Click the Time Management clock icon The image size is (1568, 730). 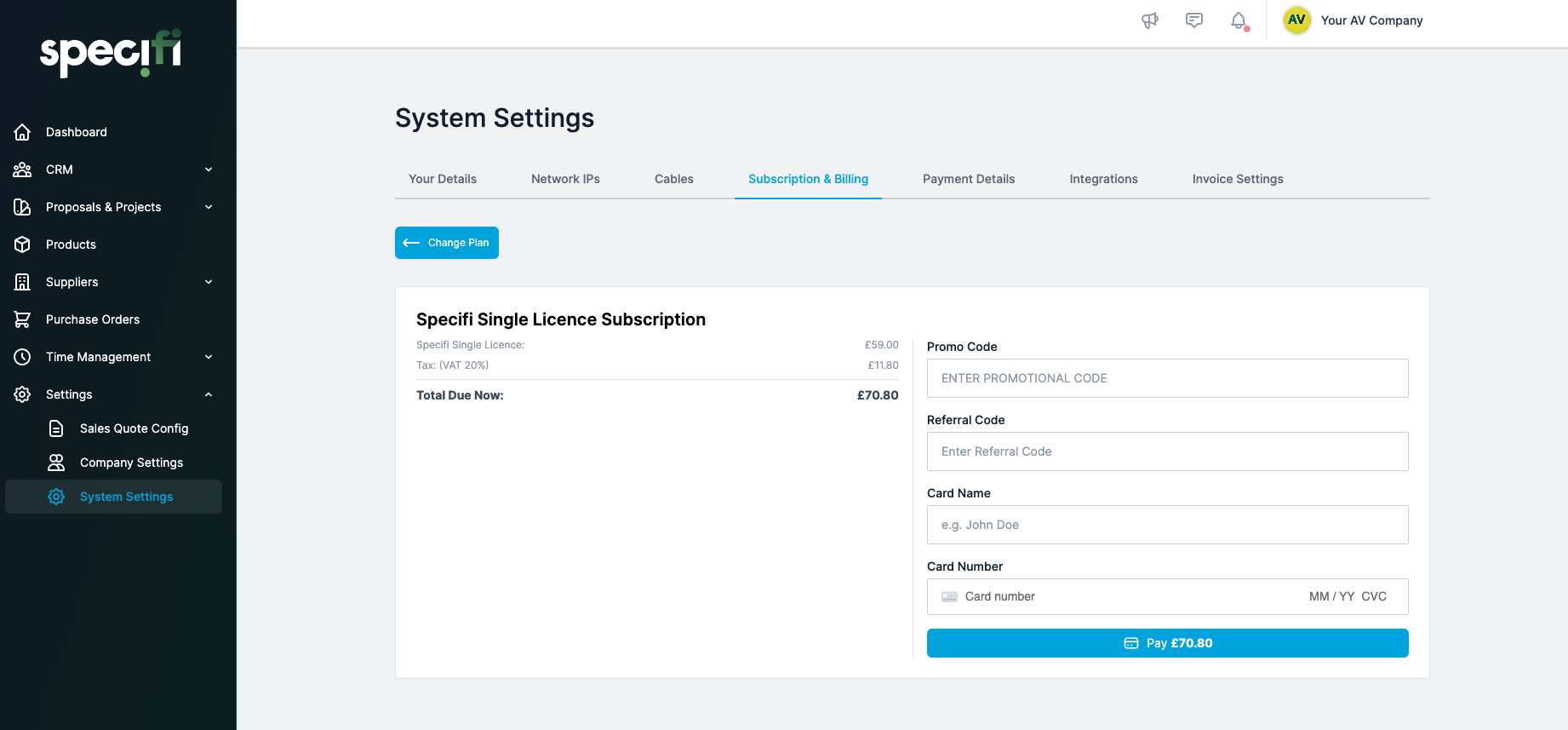23,357
